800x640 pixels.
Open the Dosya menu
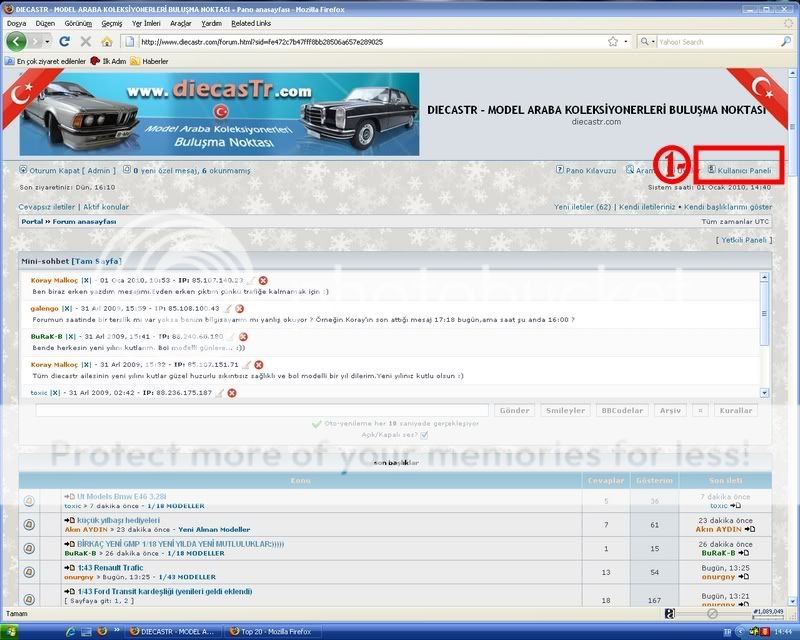coord(16,23)
